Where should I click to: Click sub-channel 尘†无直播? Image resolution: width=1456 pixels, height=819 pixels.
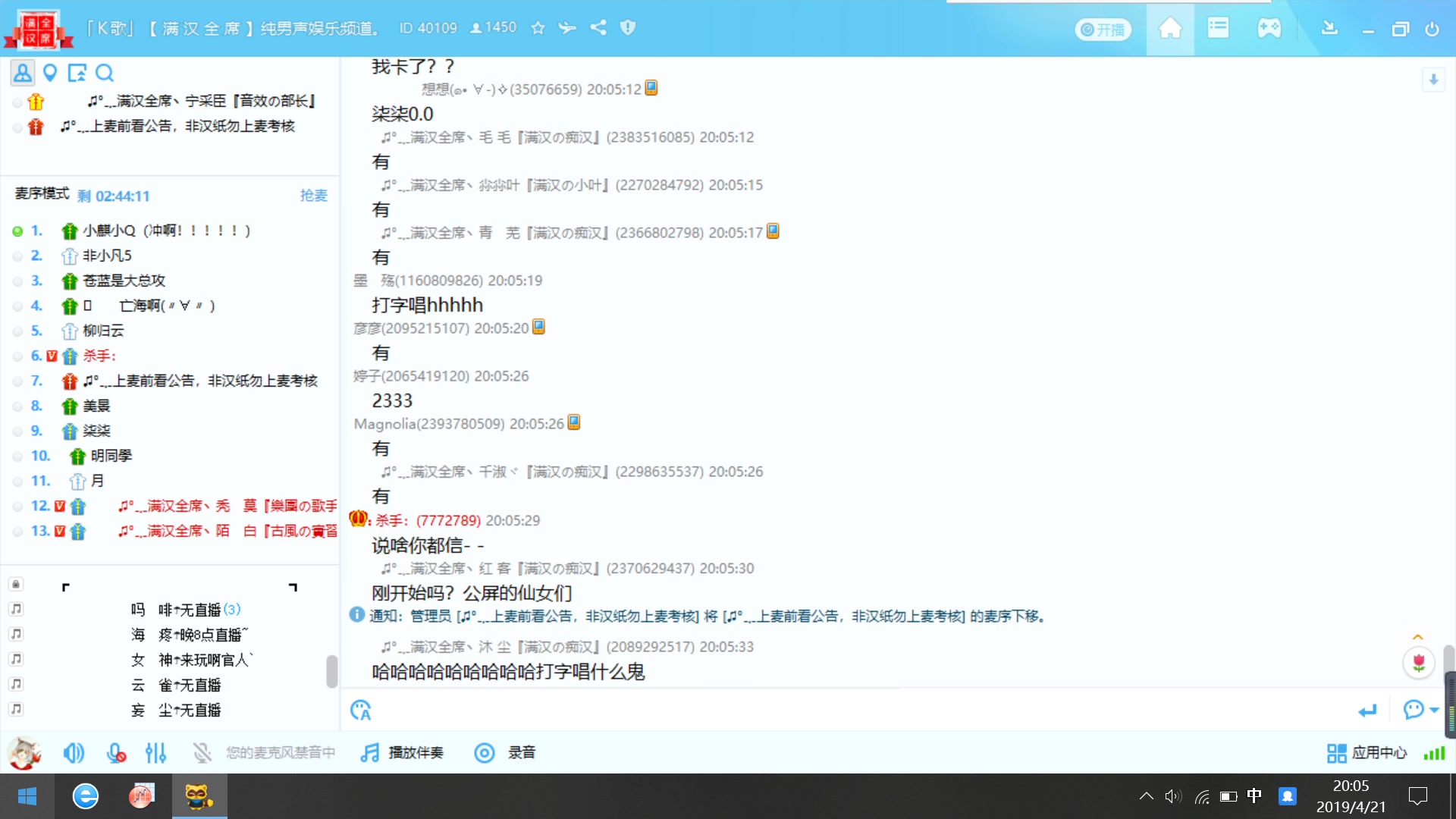tap(176, 710)
